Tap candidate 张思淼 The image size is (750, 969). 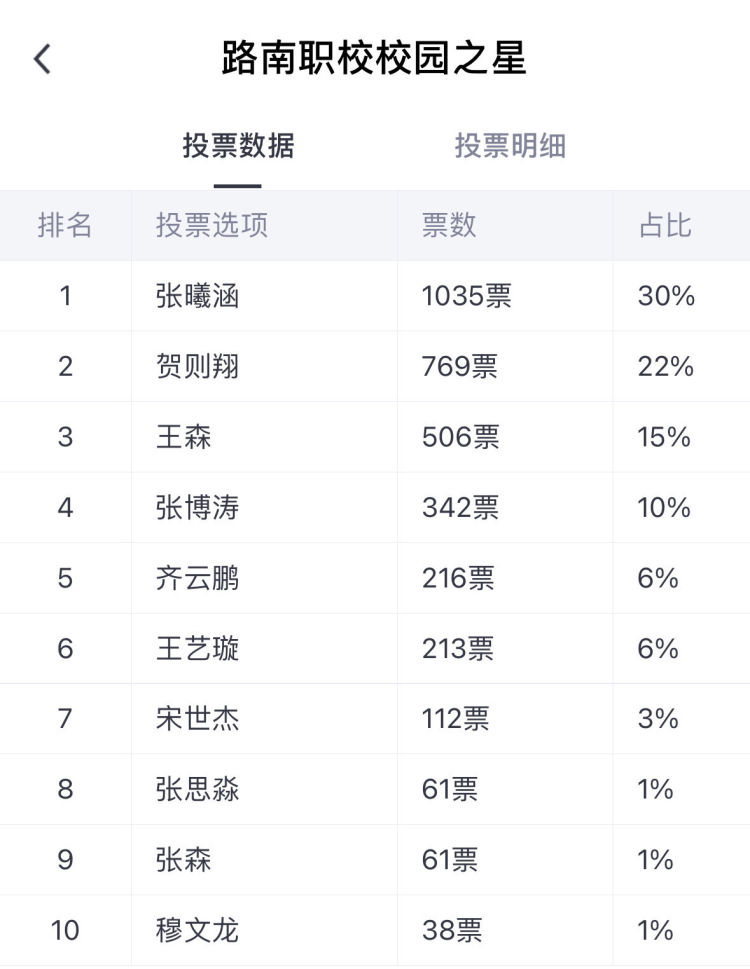click(198, 790)
